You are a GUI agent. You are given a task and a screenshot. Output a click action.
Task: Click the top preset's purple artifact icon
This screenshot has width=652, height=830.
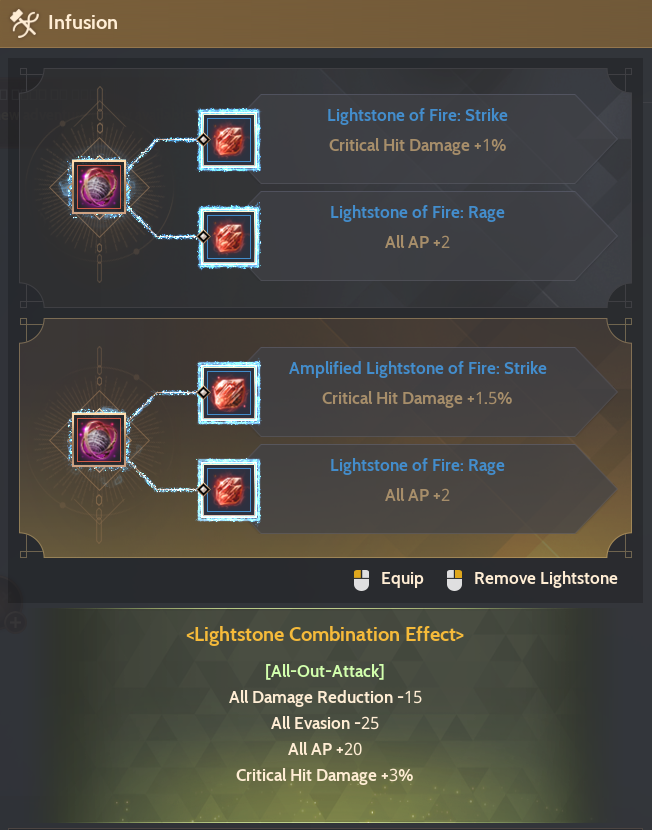tap(99, 187)
